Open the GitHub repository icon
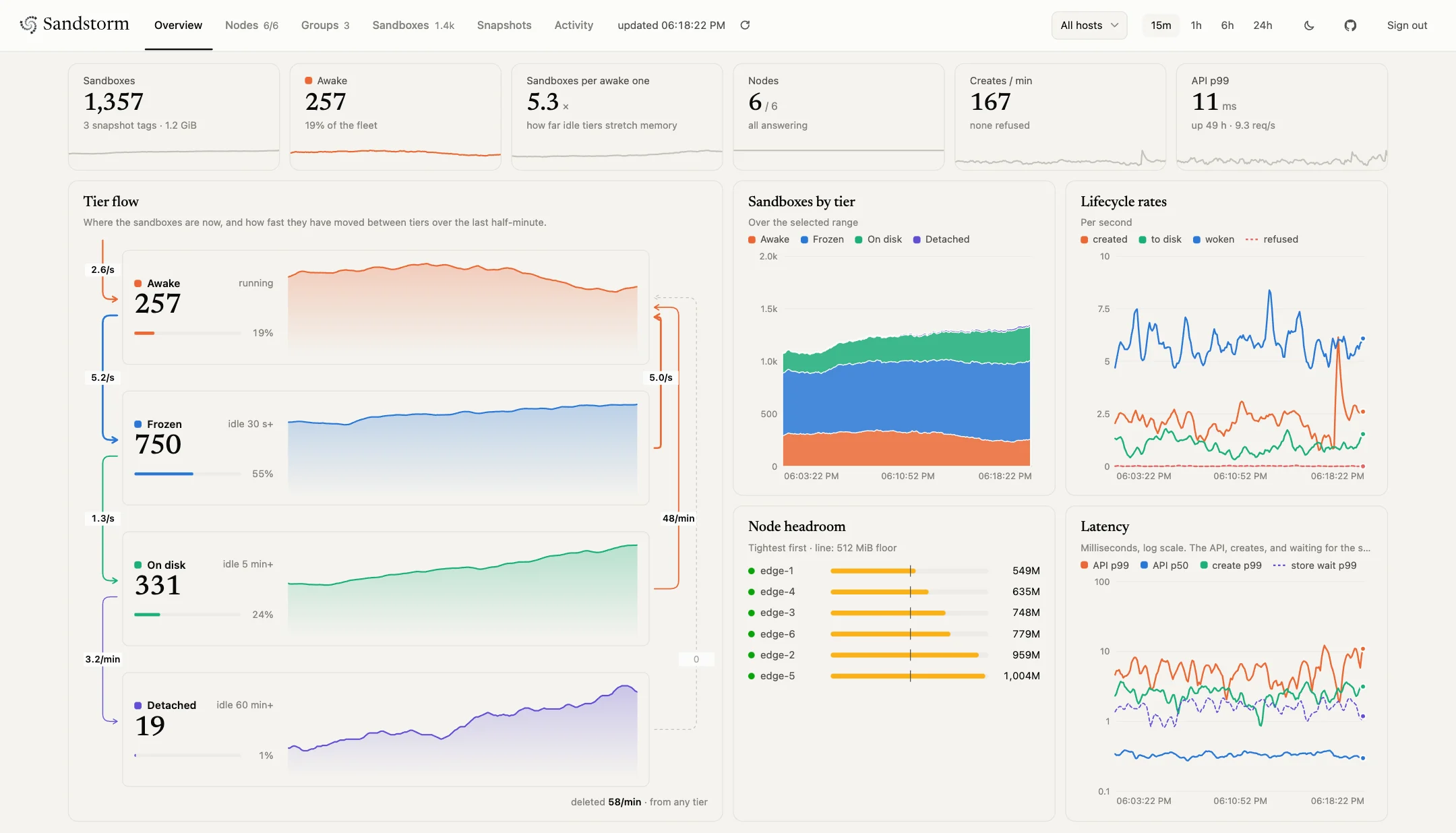The width and height of the screenshot is (1456, 833). [1350, 25]
